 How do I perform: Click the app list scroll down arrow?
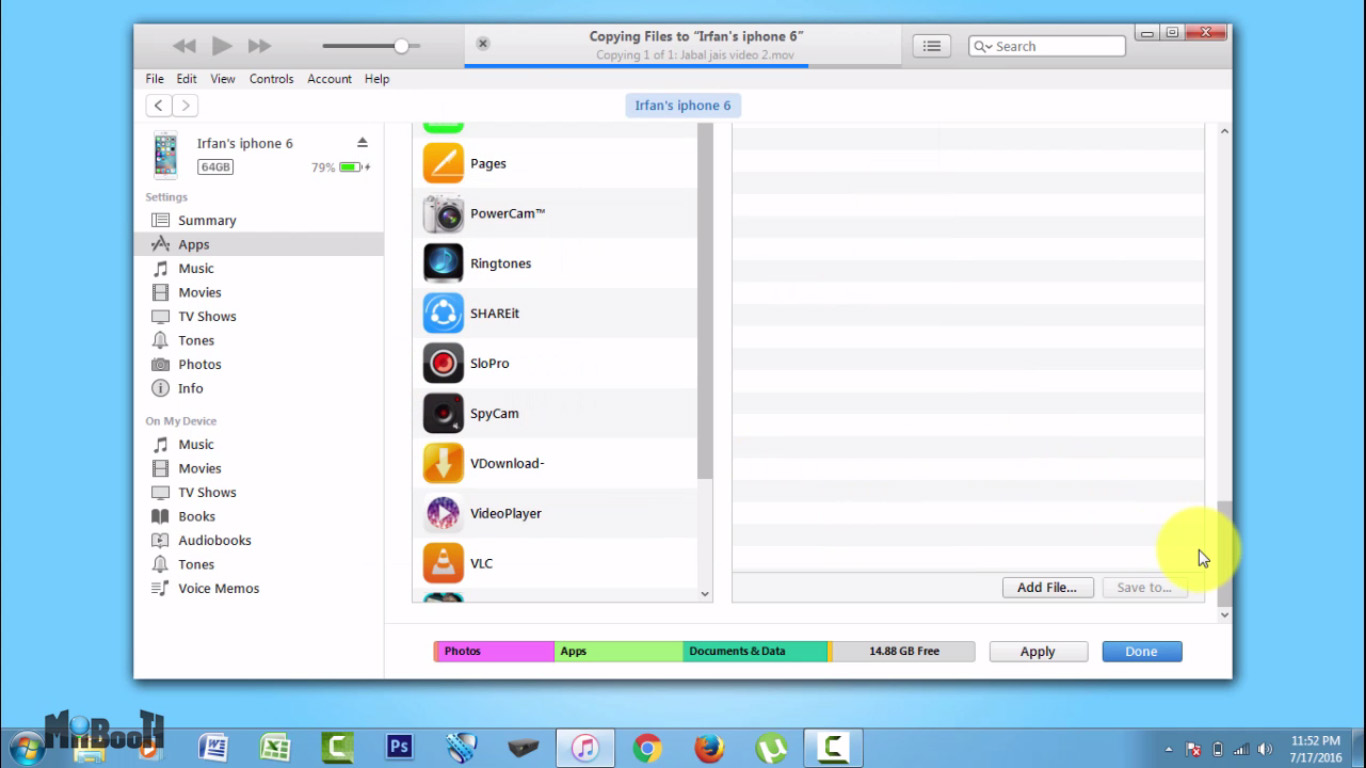pos(705,594)
